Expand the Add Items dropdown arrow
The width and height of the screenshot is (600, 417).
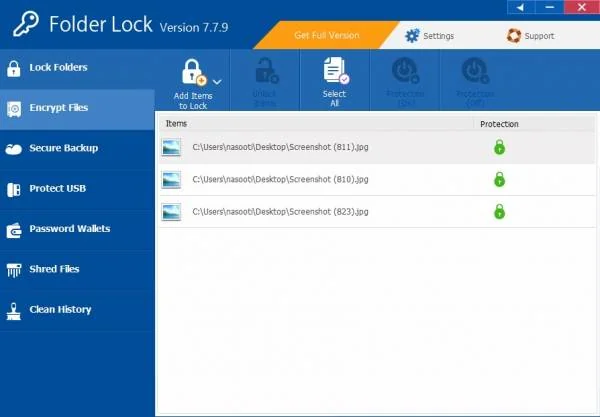click(x=217, y=82)
